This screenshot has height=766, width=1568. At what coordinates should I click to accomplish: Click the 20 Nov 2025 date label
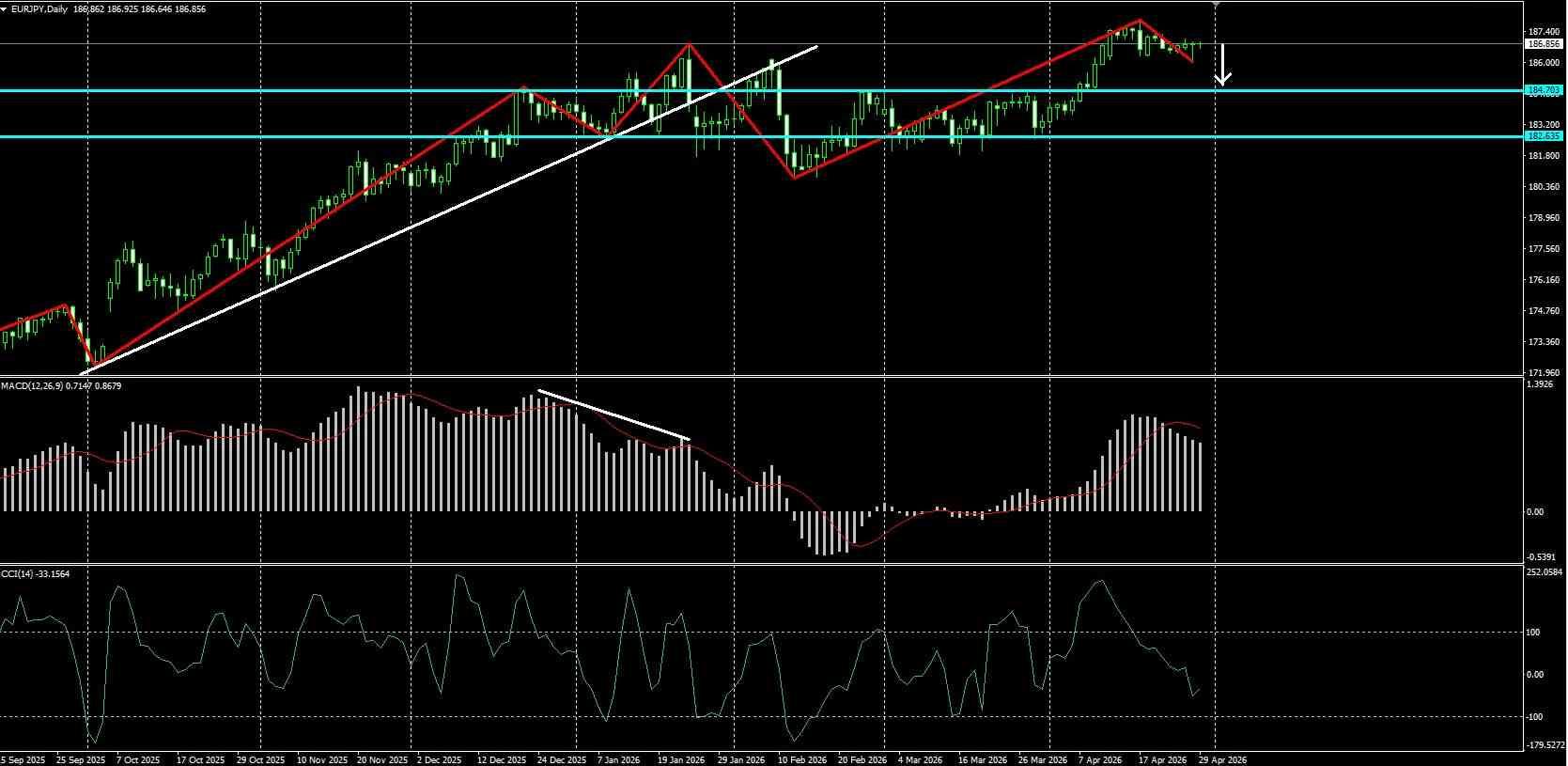382,759
